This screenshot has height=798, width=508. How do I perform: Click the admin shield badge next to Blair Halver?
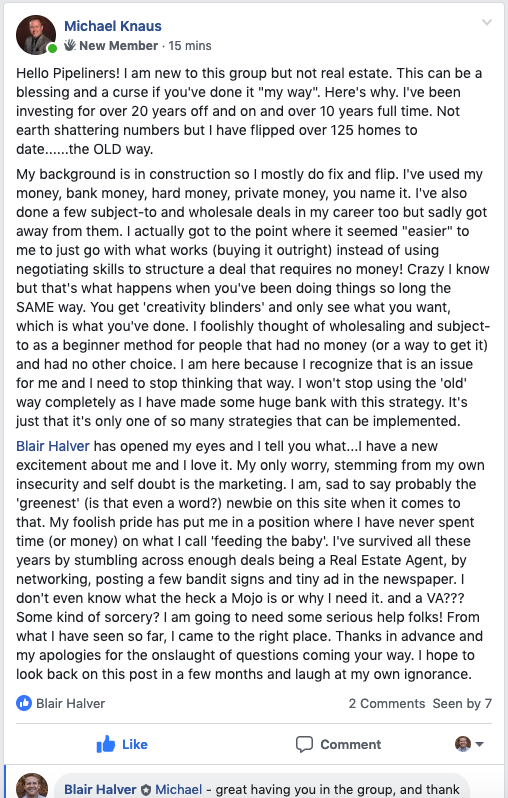click(146, 790)
